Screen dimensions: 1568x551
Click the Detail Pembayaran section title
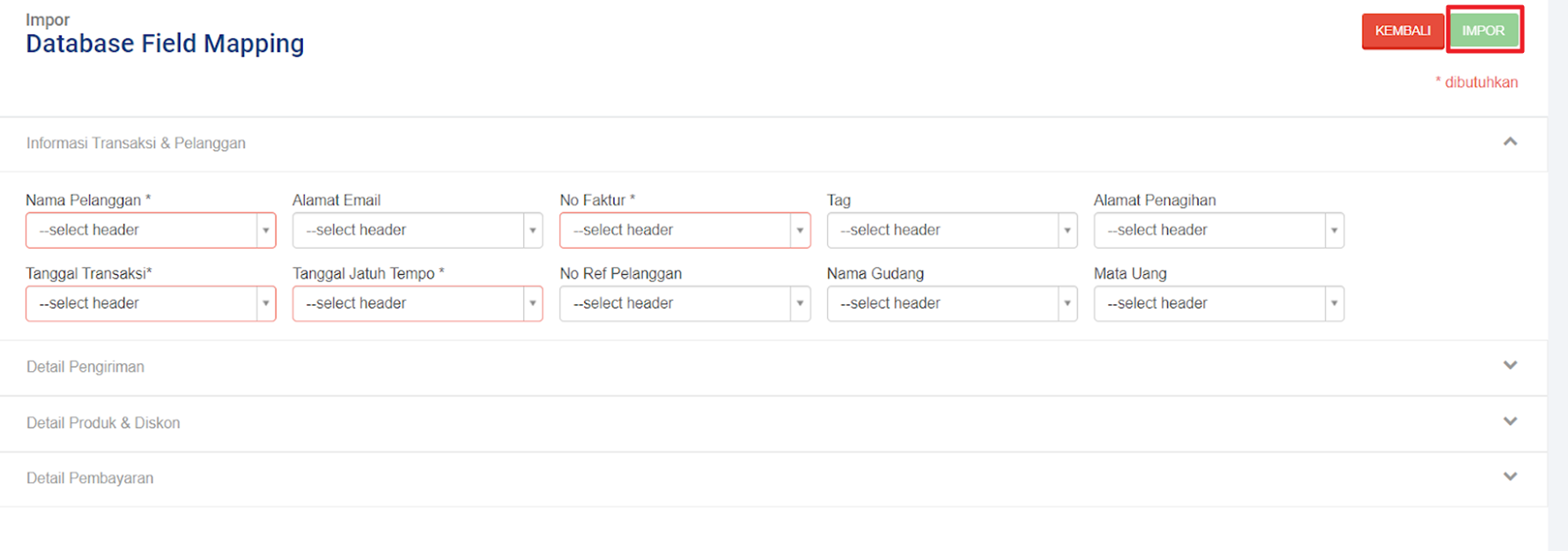90,478
